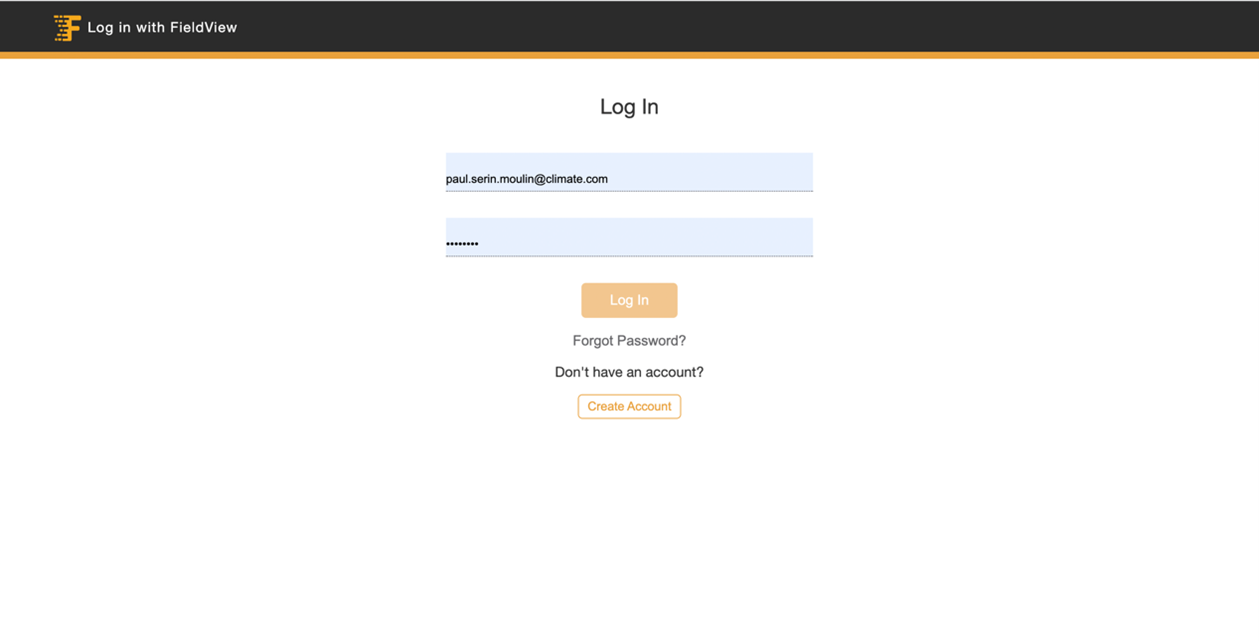
Task: Focus the password input field
Action: point(629,237)
